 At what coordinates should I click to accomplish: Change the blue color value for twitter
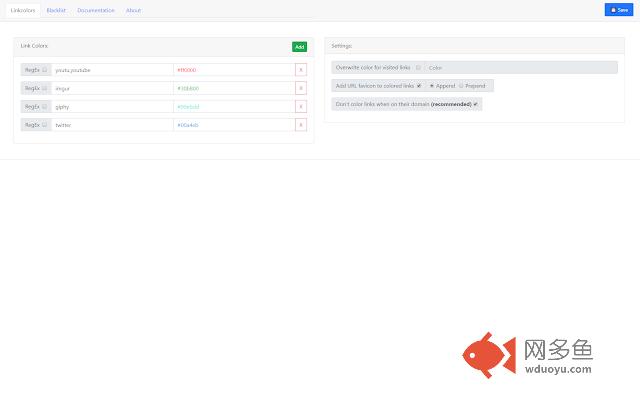[x=234, y=125]
